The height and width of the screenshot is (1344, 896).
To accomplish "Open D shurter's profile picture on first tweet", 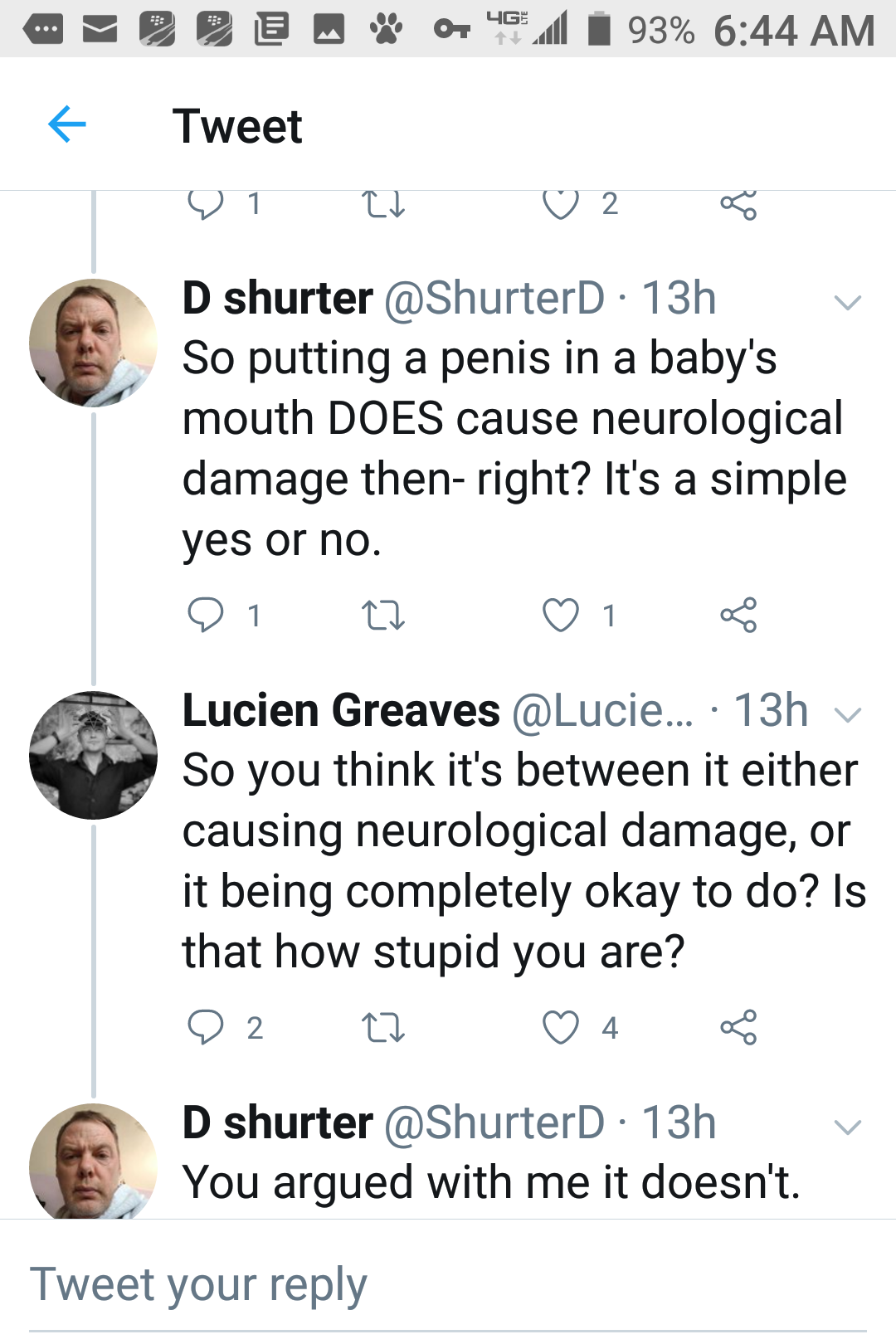I will (93, 343).
